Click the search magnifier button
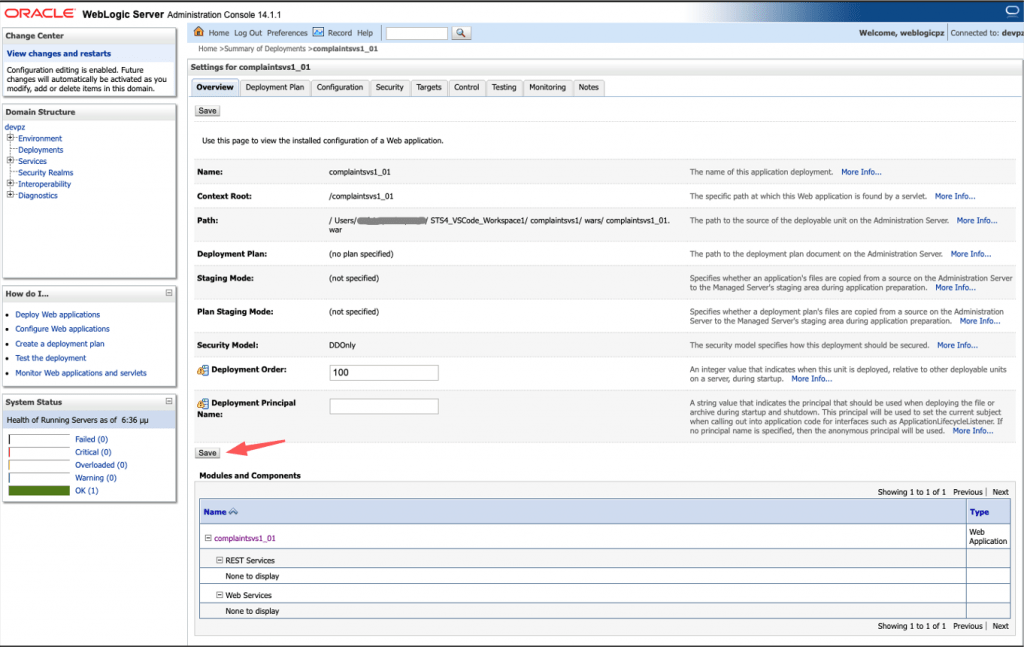Image resolution: width=1024 pixels, height=647 pixels. [460, 33]
